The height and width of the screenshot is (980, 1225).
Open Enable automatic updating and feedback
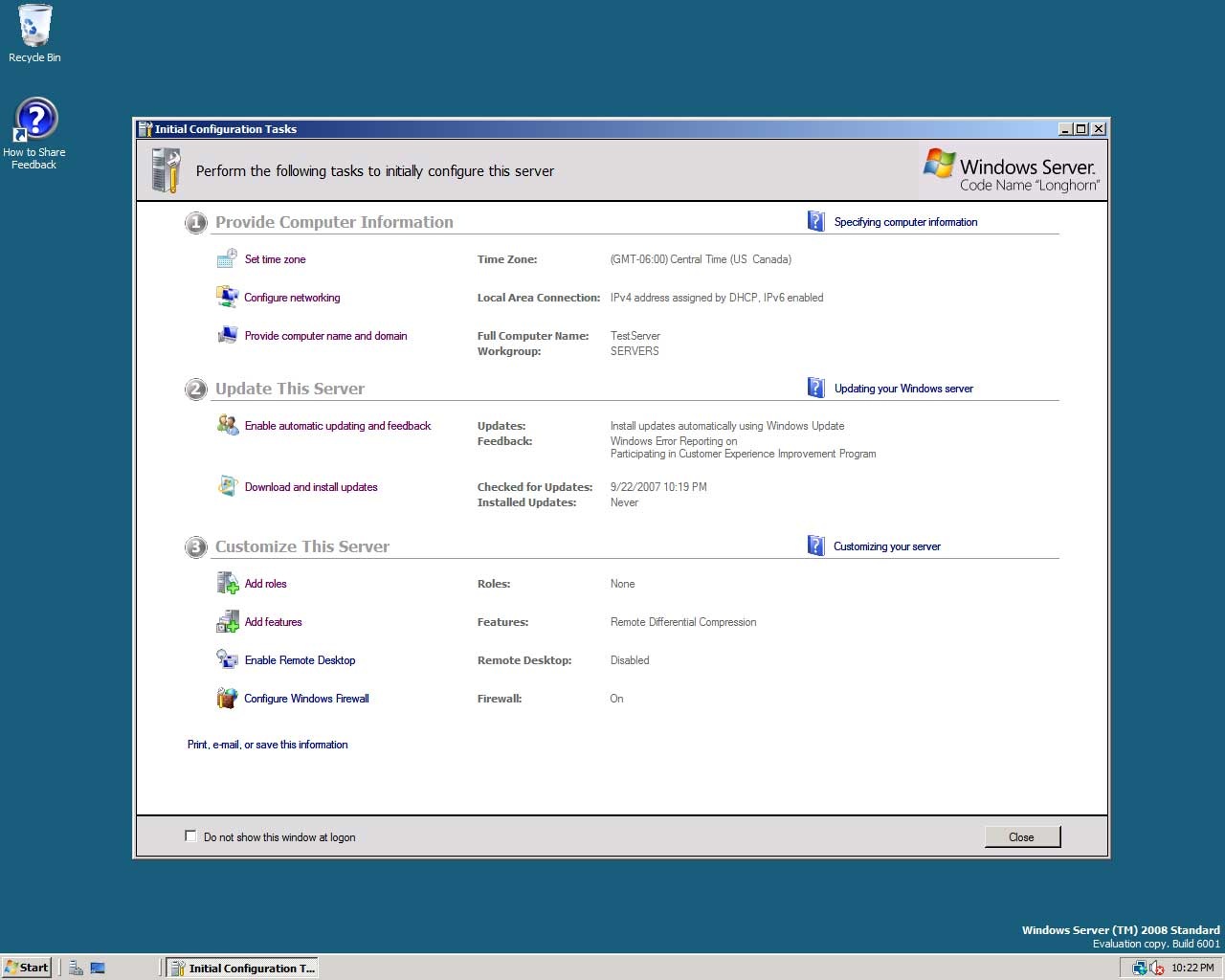[338, 426]
